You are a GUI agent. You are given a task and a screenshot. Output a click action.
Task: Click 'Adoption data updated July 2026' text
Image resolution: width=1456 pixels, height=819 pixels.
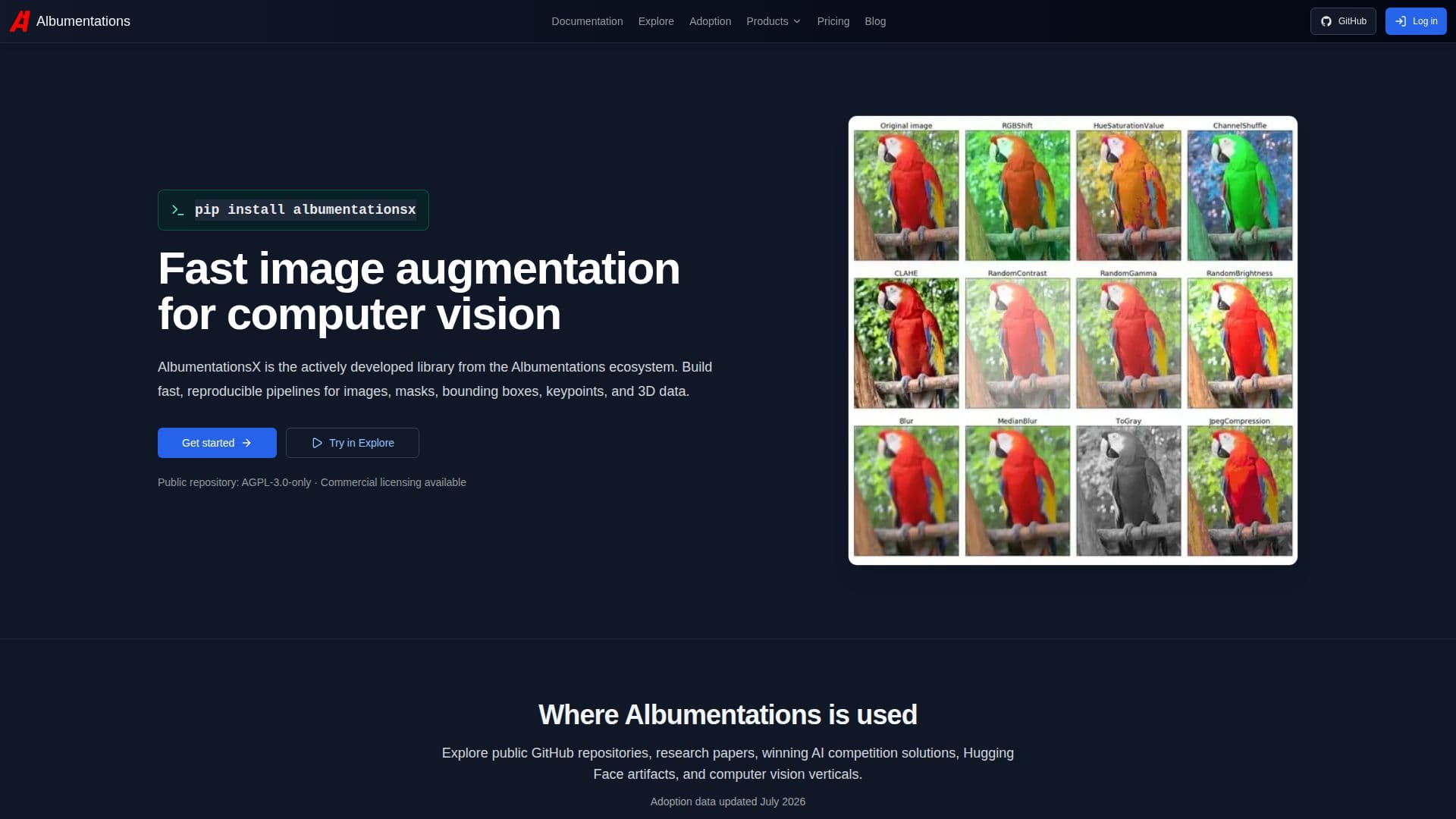pos(728,802)
